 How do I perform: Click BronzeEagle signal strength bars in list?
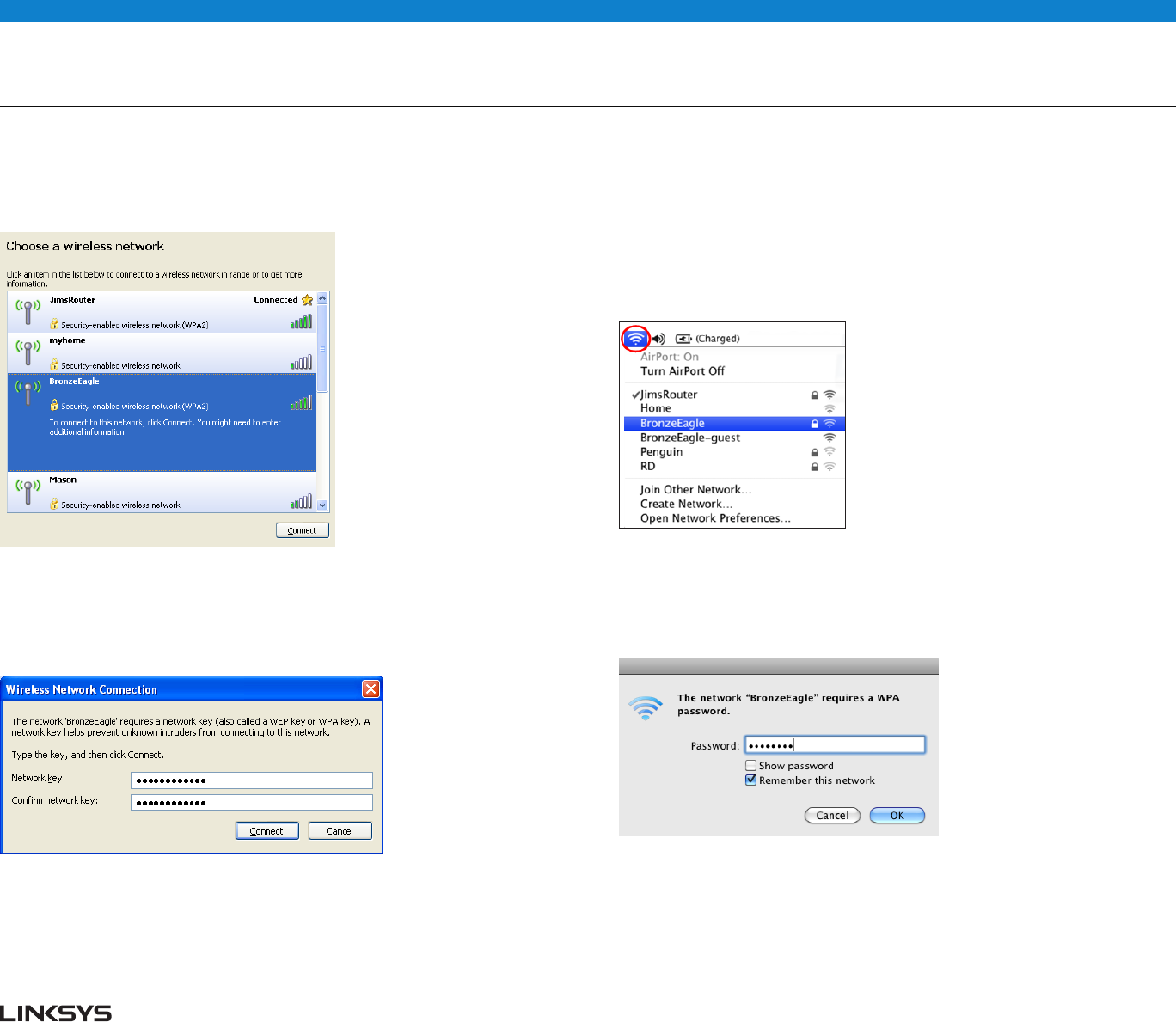(x=301, y=402)
